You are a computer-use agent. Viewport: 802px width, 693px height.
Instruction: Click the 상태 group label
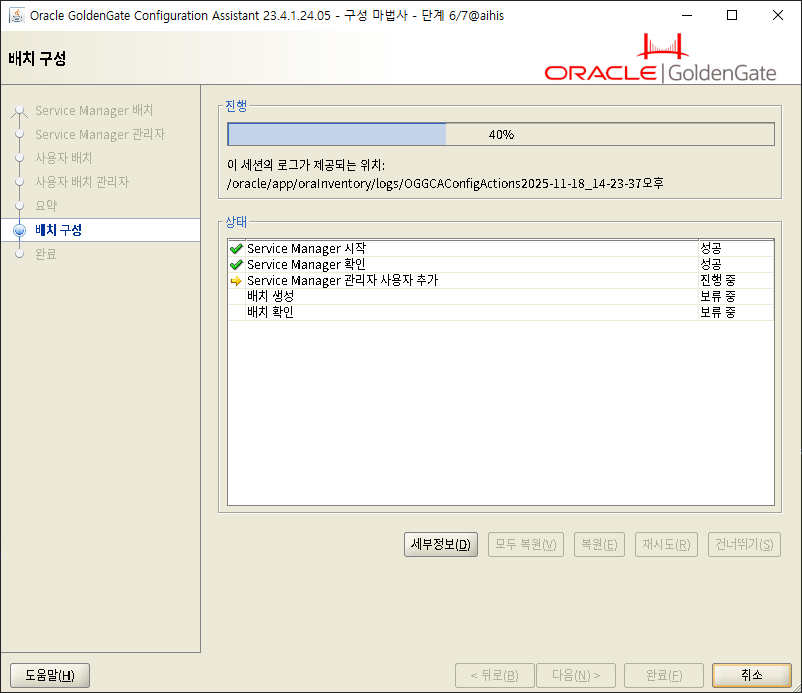[x=236, y=222]
